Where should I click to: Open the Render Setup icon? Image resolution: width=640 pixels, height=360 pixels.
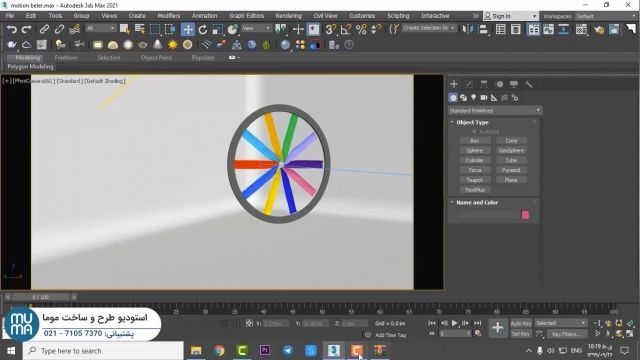[x=599, y=29]
